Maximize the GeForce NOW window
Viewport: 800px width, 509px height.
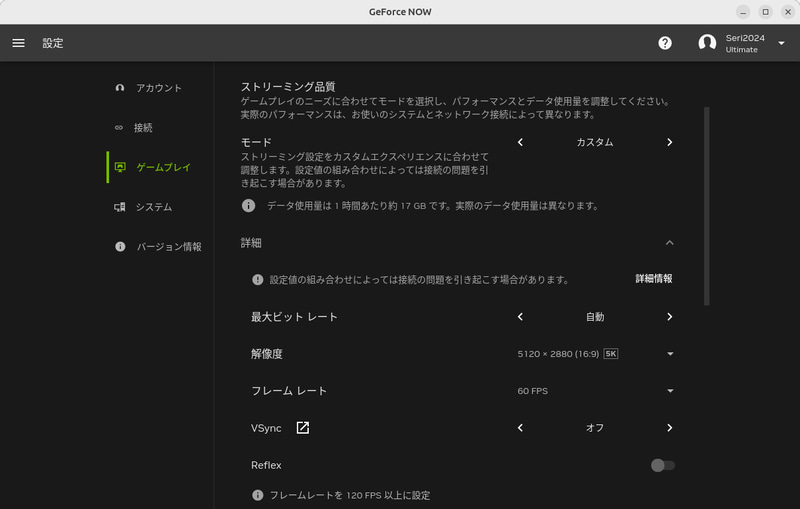(x=765, y=12)
